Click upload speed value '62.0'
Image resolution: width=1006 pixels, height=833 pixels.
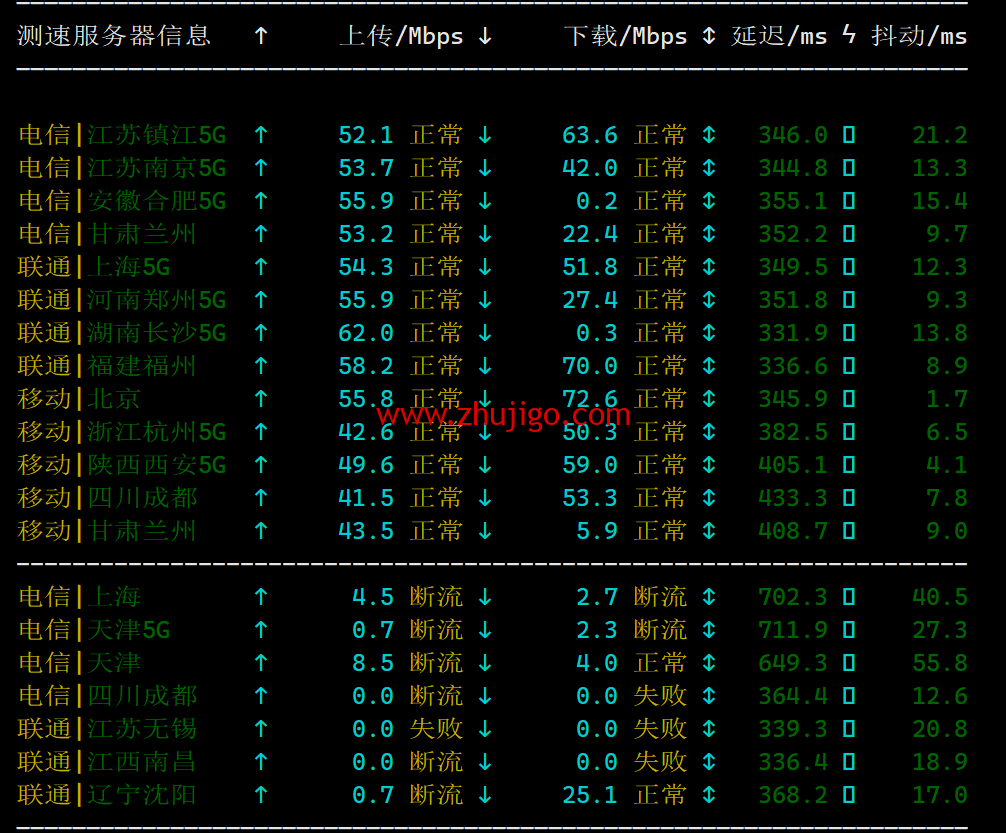pos(366,333)
